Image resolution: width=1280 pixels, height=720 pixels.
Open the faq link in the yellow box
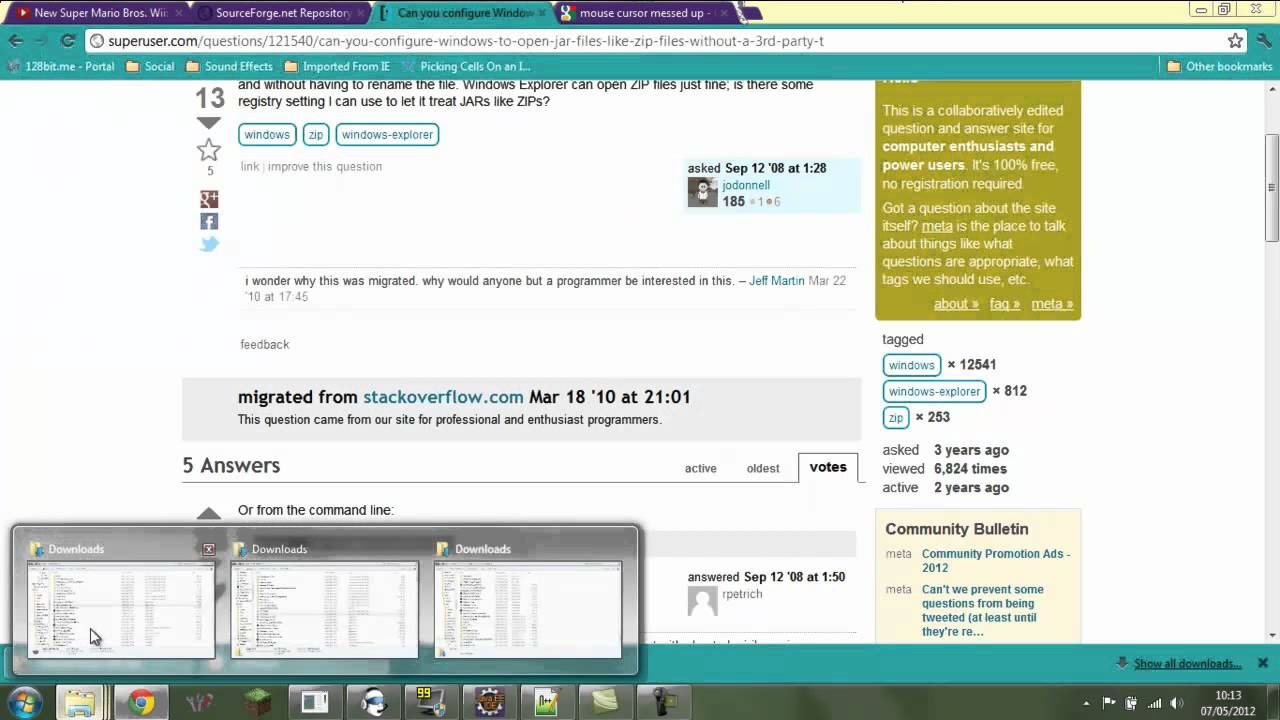[1005, 304]
